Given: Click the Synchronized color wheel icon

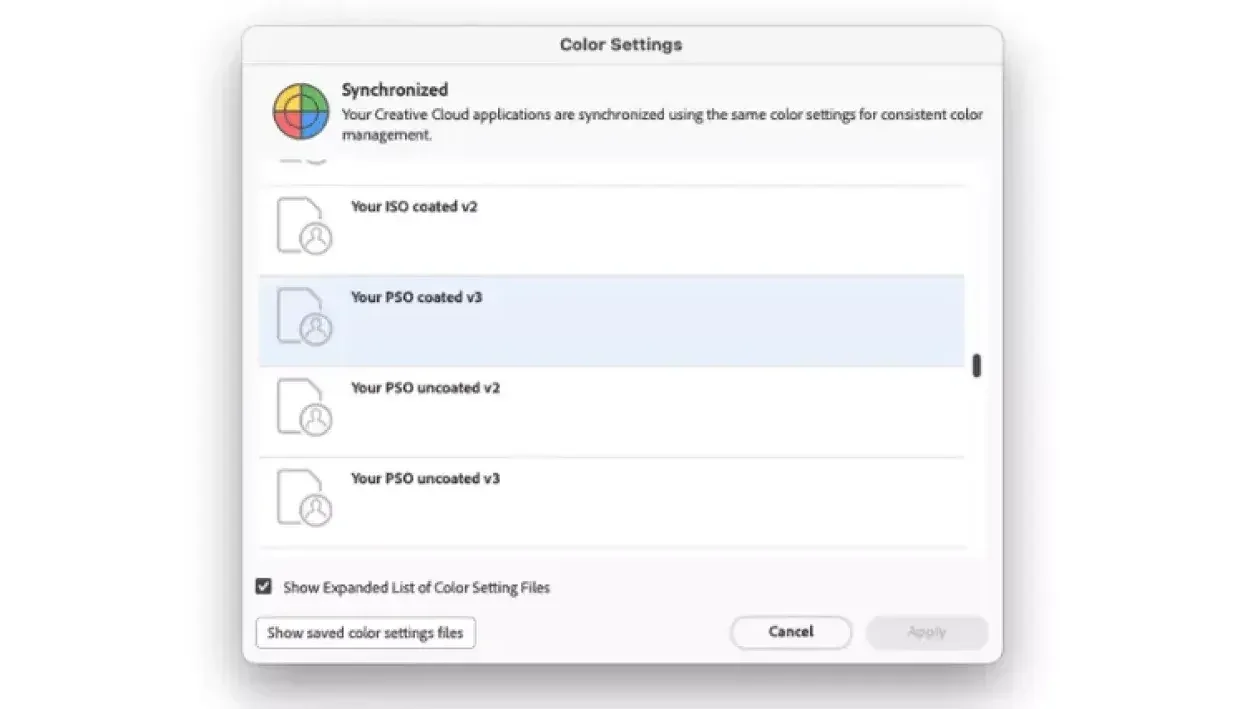Looking at the screenshot, I should [301, 112].
